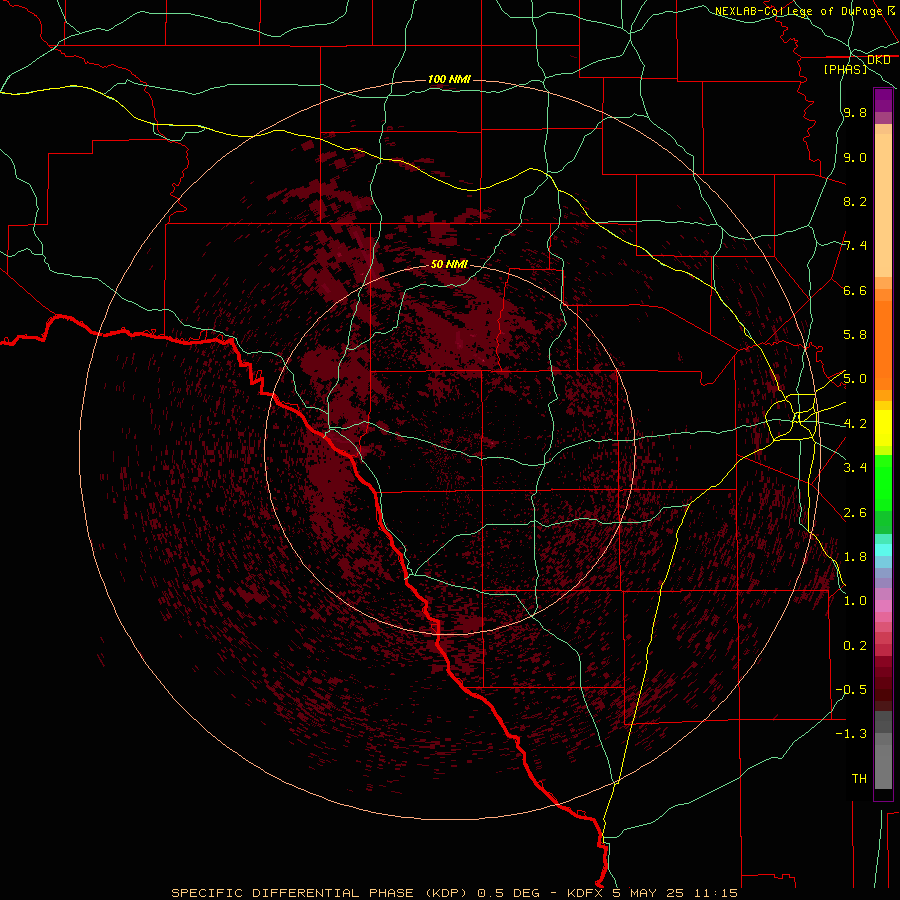This screenshot has width=900, height=900.
Task: Click the yellow band of the color bar
Action: point(883,428)
